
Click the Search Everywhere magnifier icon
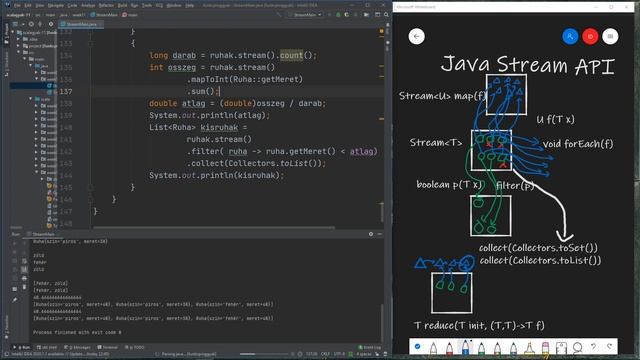click(x=386, y=15)
